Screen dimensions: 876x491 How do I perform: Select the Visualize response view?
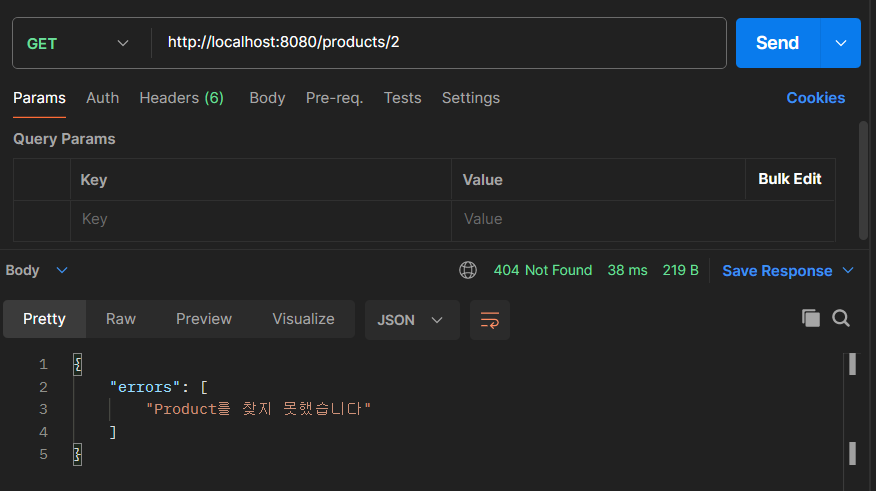tap(303, 319)
